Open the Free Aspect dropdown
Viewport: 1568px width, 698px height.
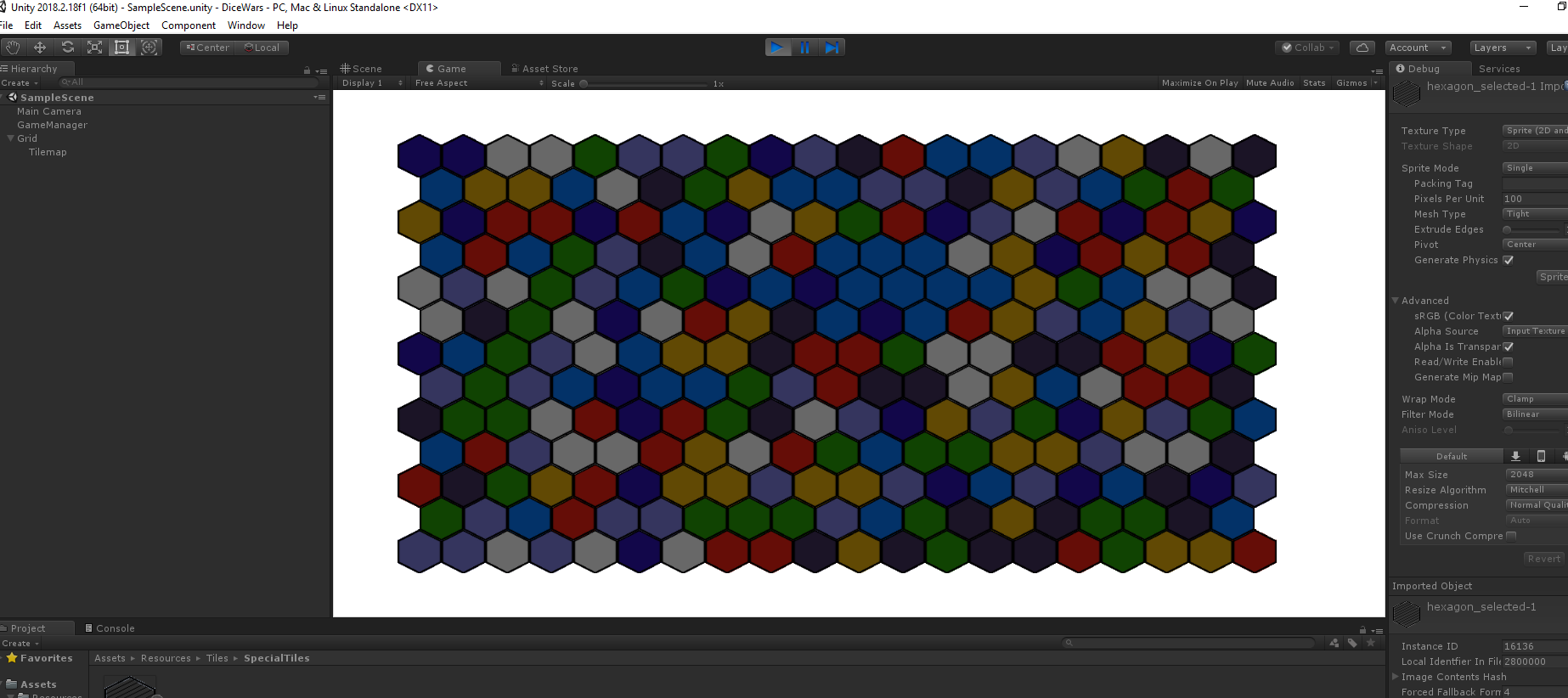tap(479, 83)
